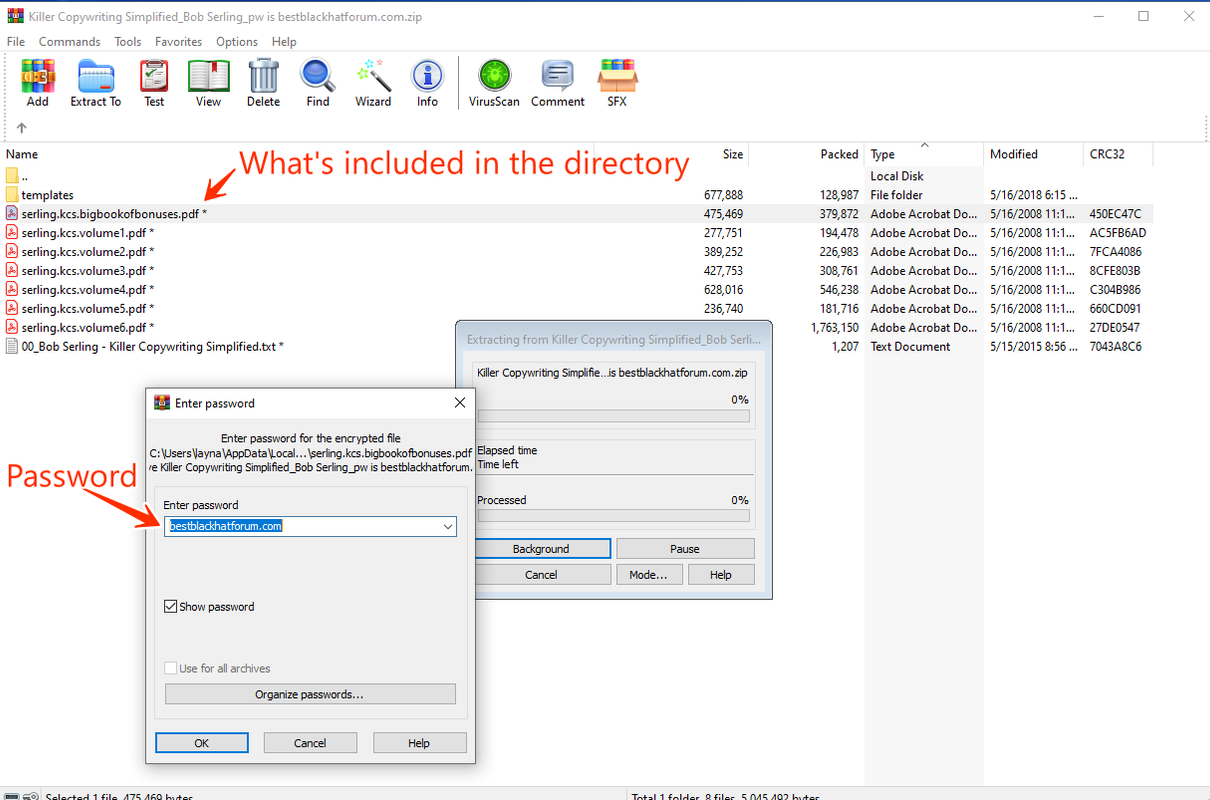The height and width of the screenshot is (800, 1210).
Task: Click packed value 1,763,150
Action: click(x=834, y=328)
